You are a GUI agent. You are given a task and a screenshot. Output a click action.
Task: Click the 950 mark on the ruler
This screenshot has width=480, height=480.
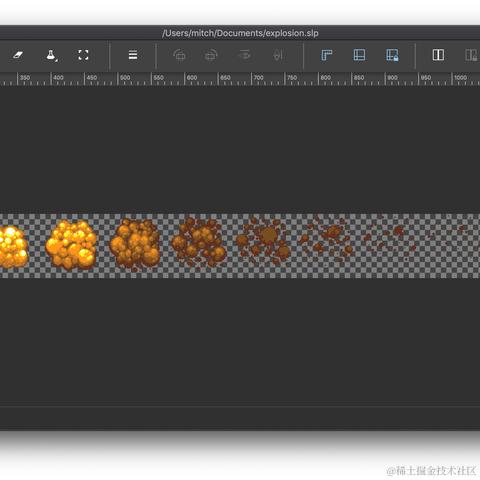pyautogui.click(x=426, y=78)
